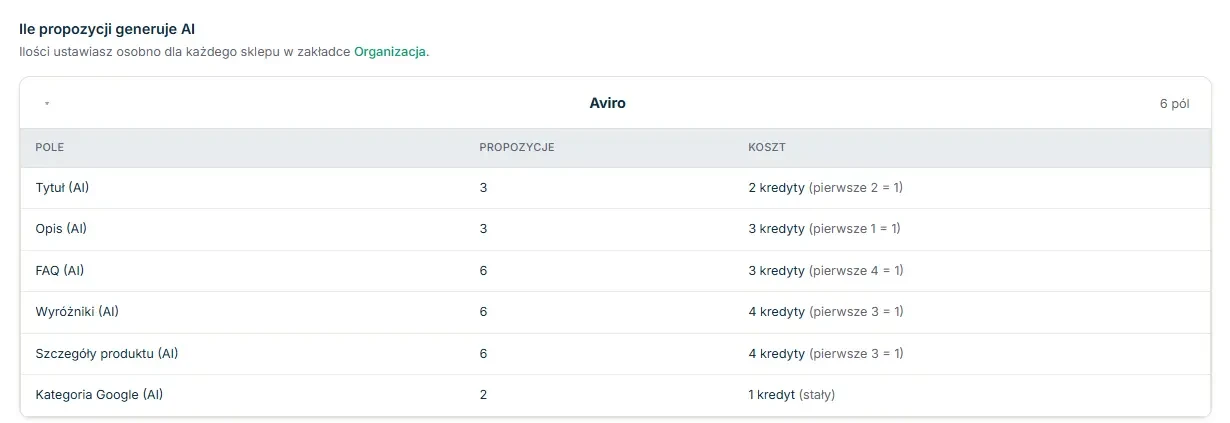Select 'Kategoria Google (AI)' row label
1230x423 pixels.
99,395
